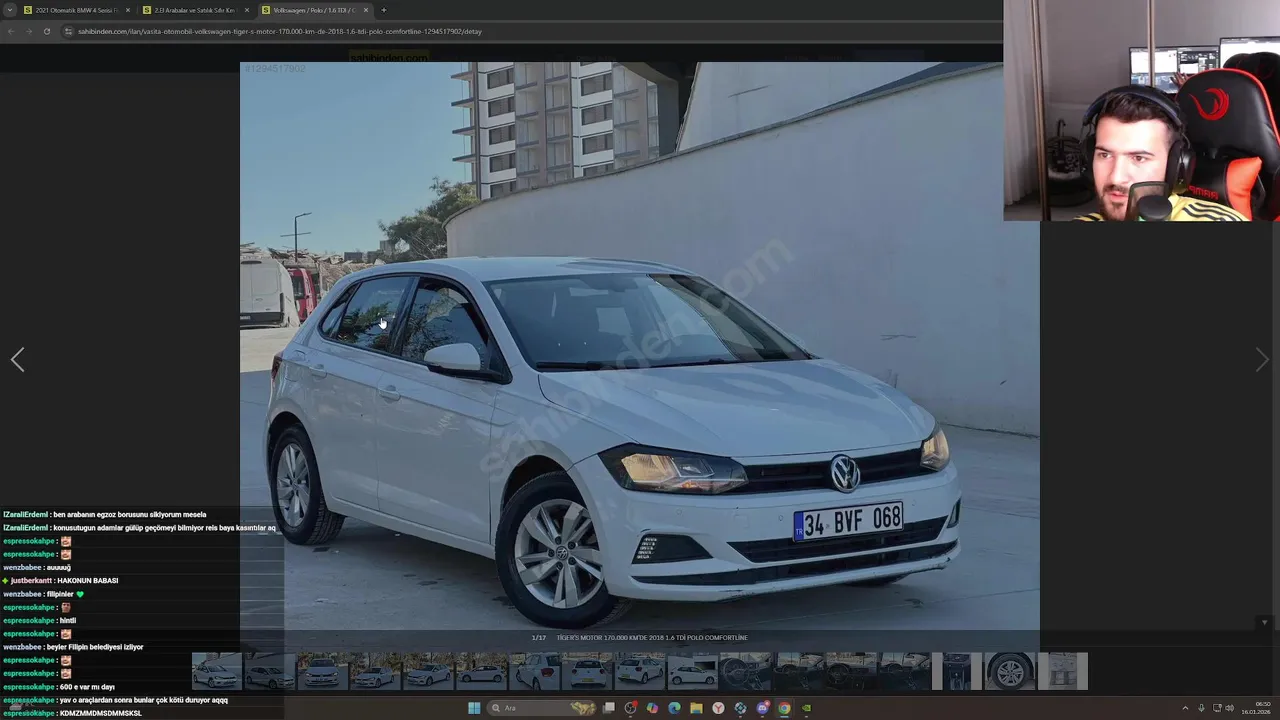Select the Volkswagen / Polo / 1.6 TDI tab
This screenshot has width=1280, height=720.
(x=313, y=10)
